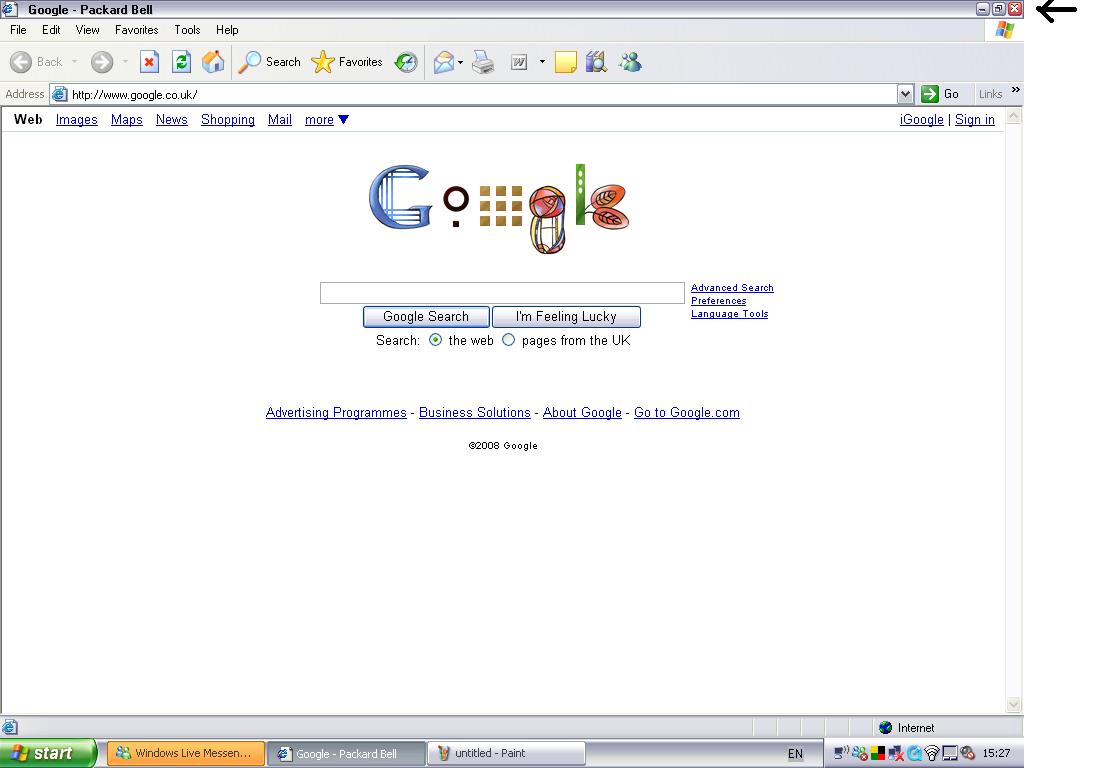Print the page using the printer icon

(x=483, y=62)
